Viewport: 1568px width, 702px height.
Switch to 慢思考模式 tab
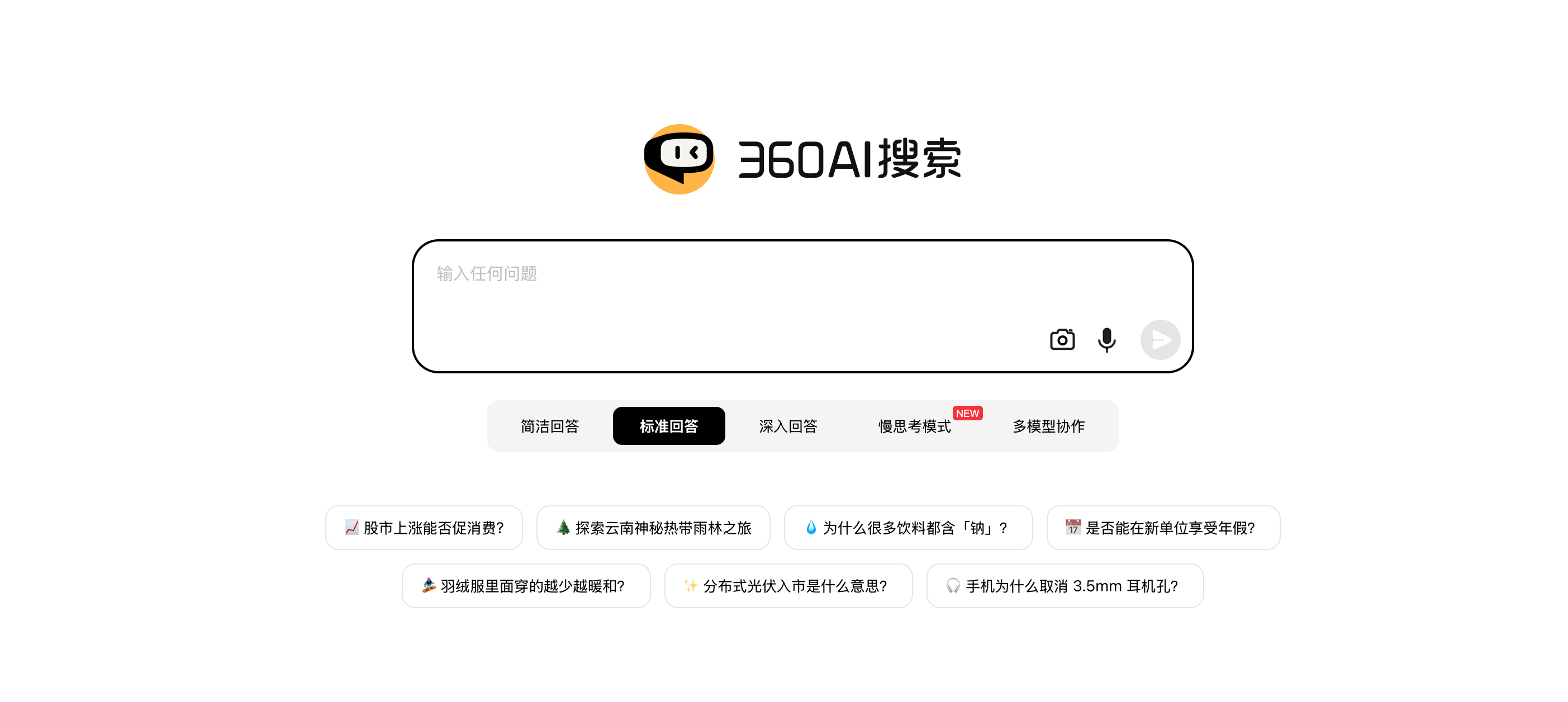tap(915, 426)
